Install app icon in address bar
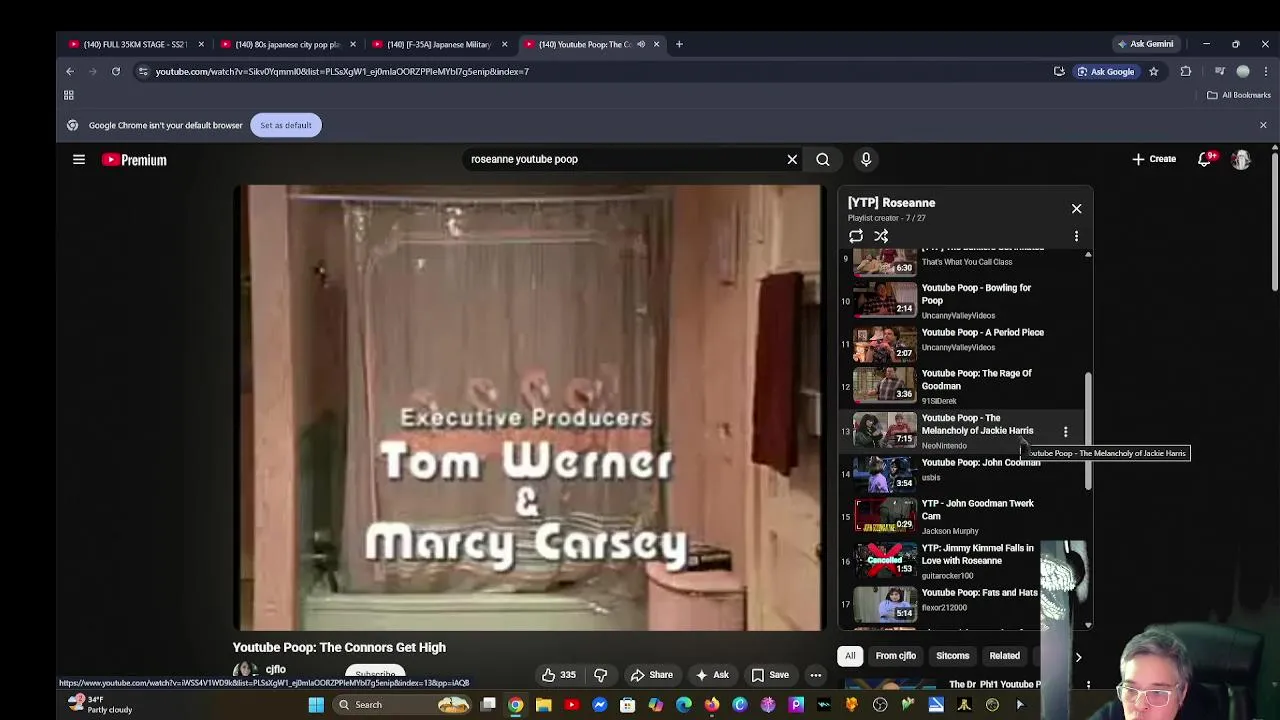 pos(1059,71)
